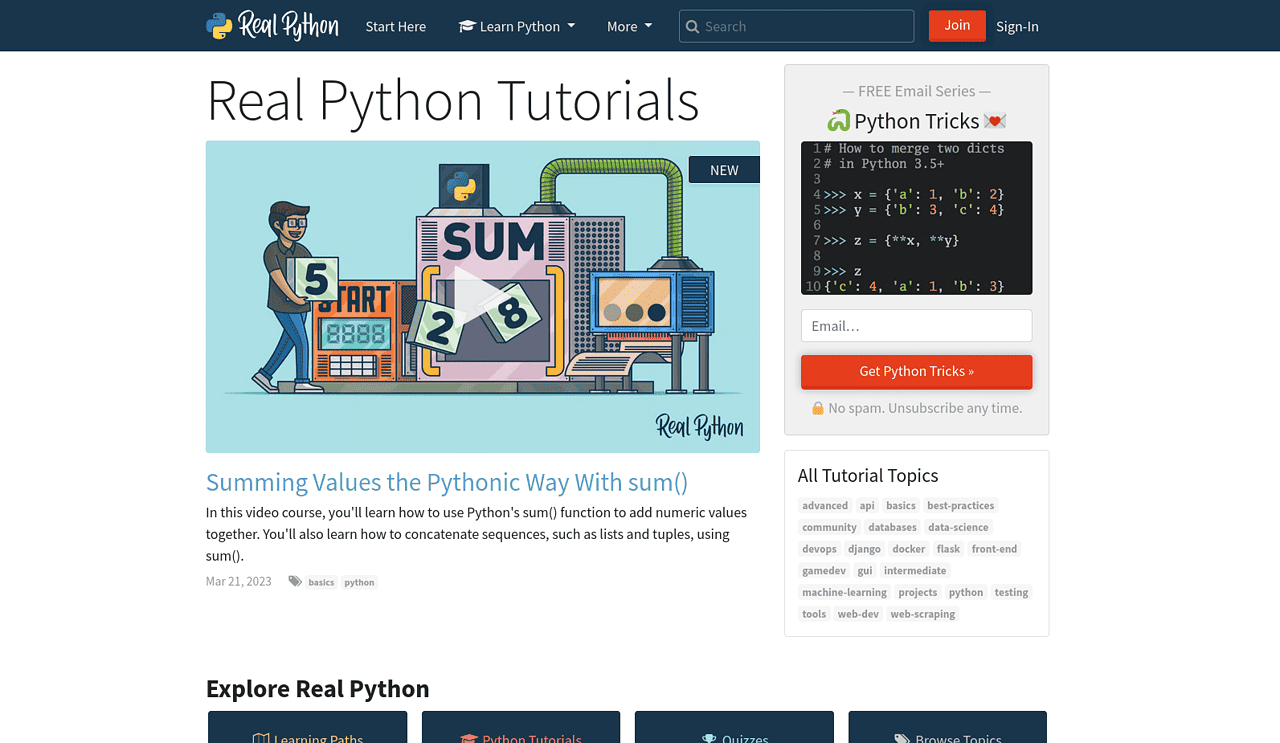Select the web-dev topic tag
This screenshot has width=1280, height=743.
858,614
